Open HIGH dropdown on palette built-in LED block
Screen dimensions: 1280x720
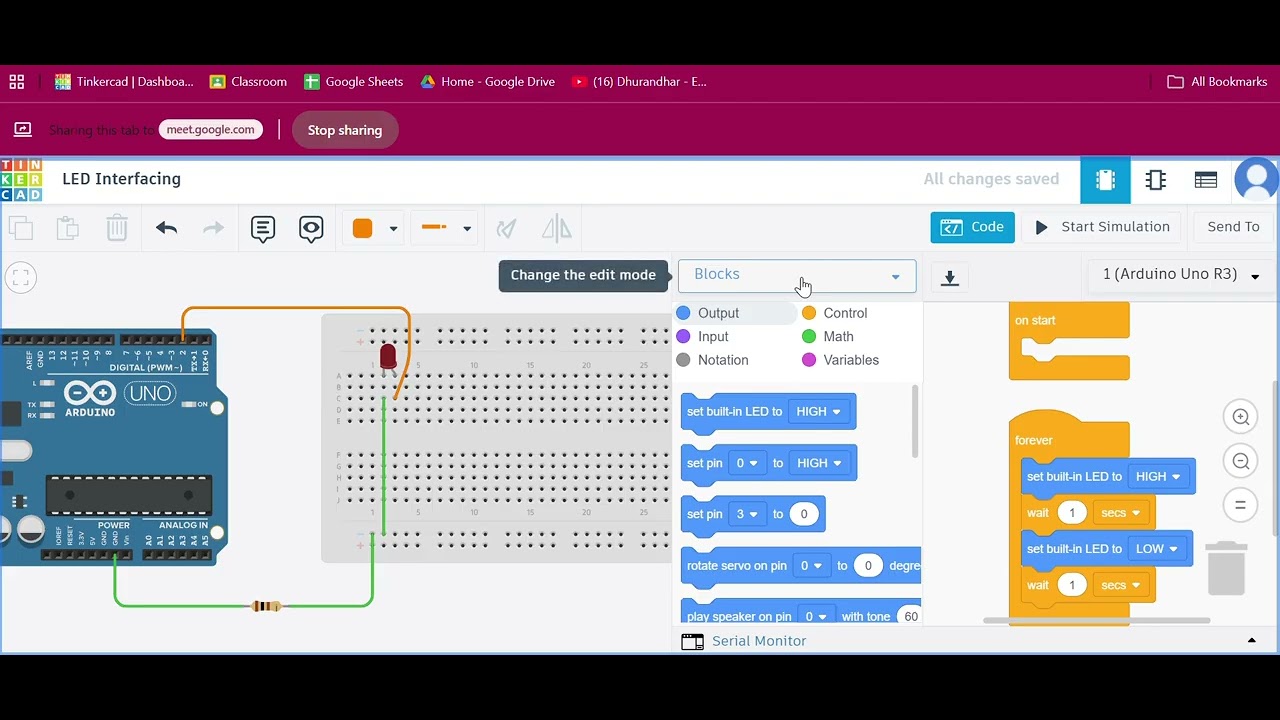818,411
